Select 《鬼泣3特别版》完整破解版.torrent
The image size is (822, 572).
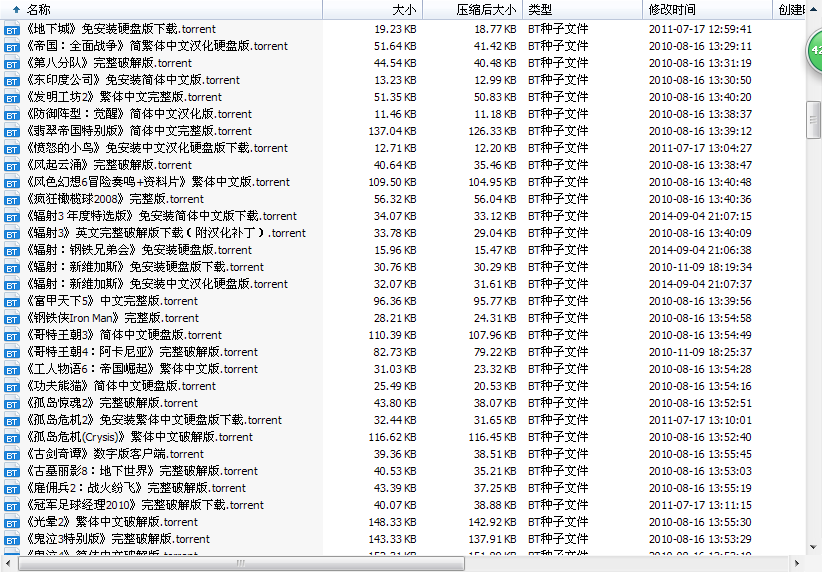coord(118,539)
